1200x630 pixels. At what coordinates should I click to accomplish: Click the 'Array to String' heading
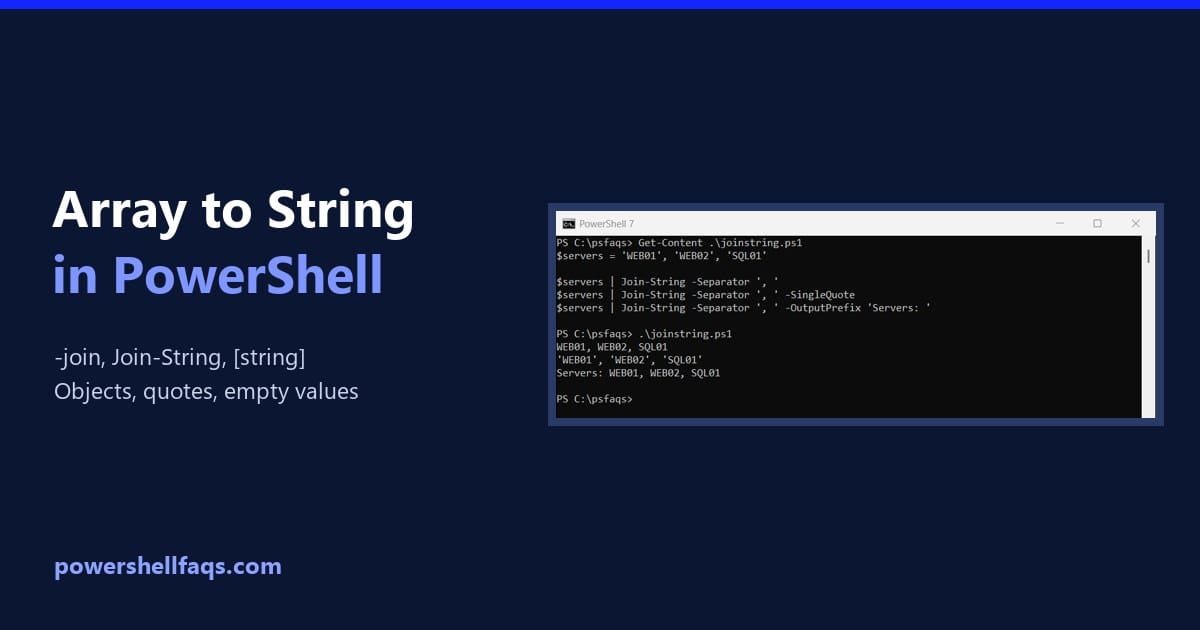click(233, 212)
